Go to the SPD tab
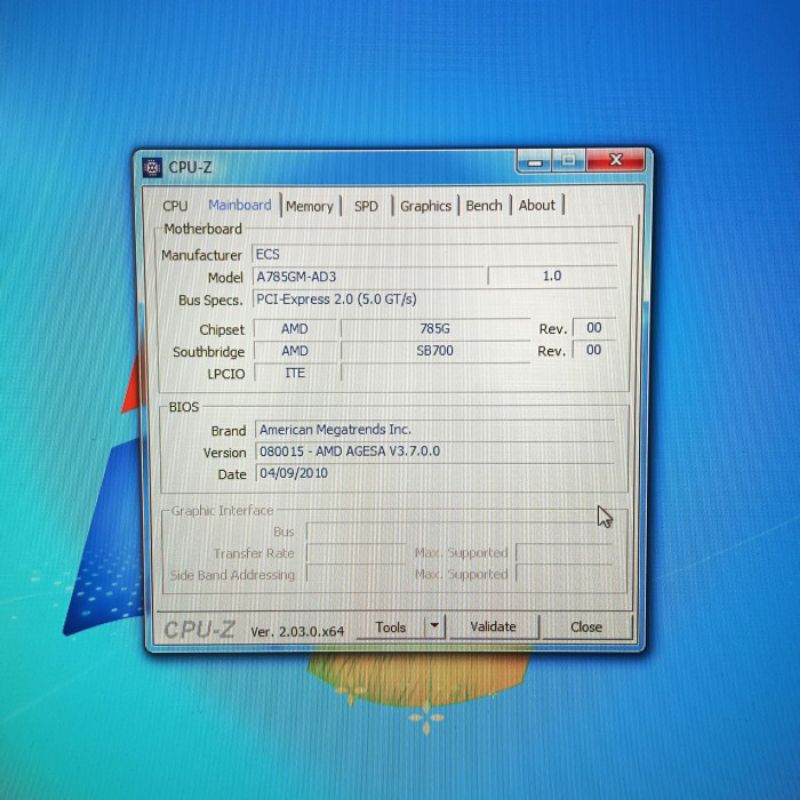Screen dimensions: 800x800 [x=366, y=206]
